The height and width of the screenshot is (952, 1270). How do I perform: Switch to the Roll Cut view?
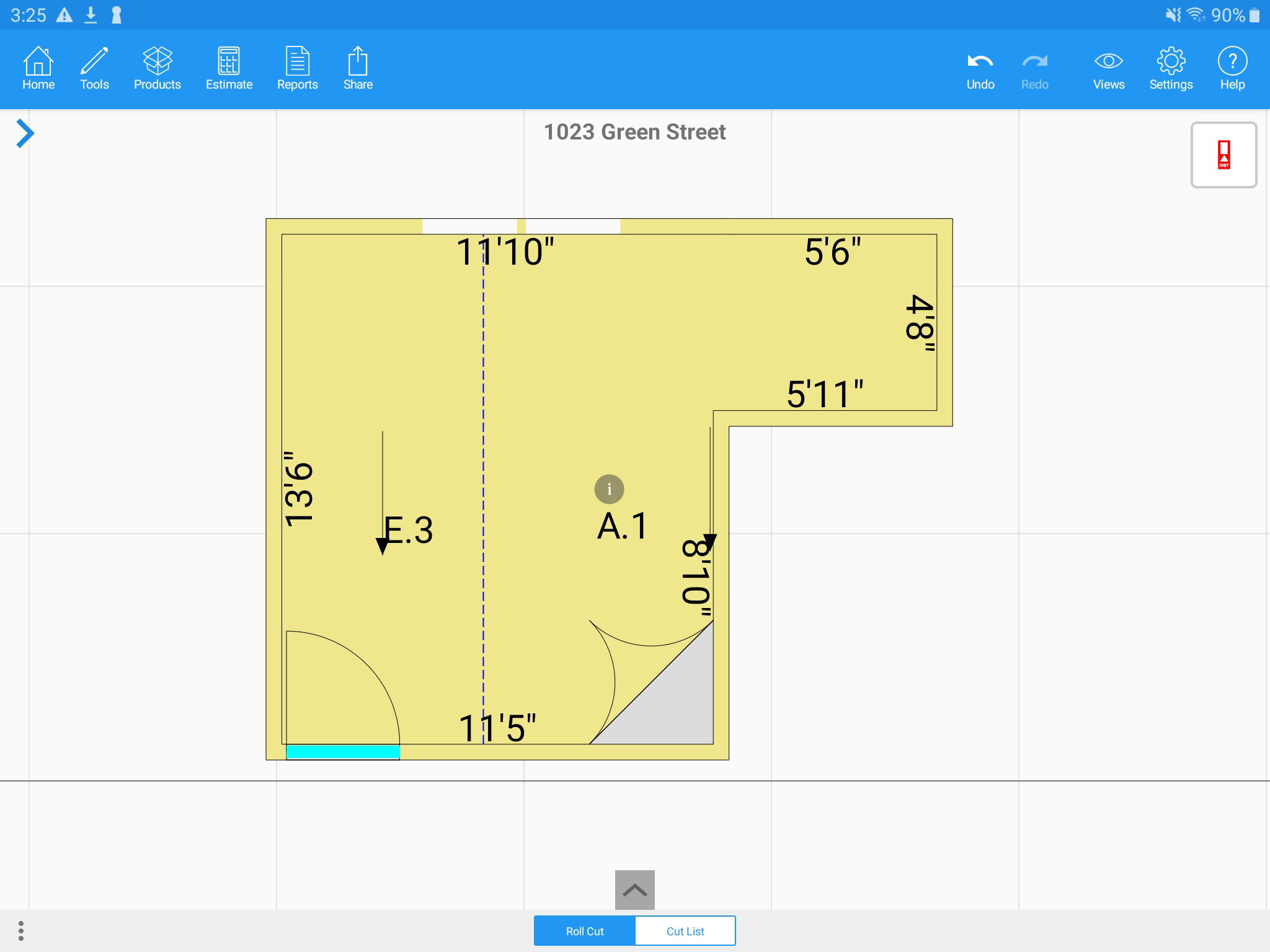(x=585, y=931)
